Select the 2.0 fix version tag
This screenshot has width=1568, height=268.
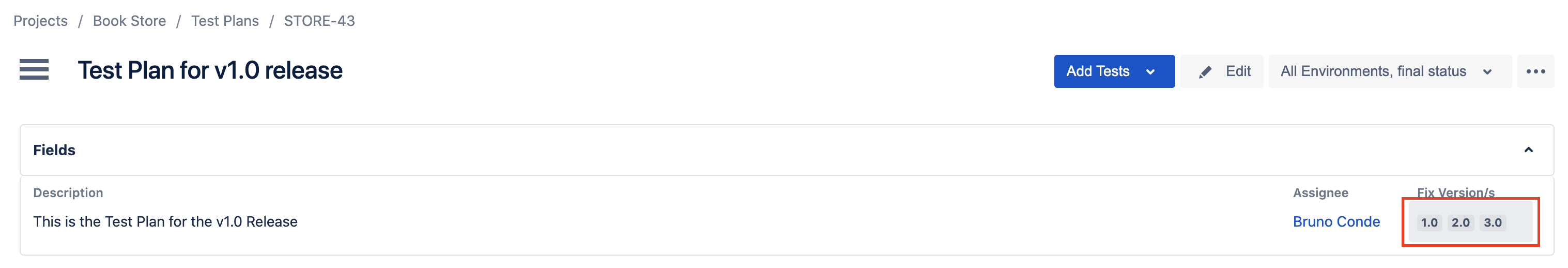coord(1461,222)
